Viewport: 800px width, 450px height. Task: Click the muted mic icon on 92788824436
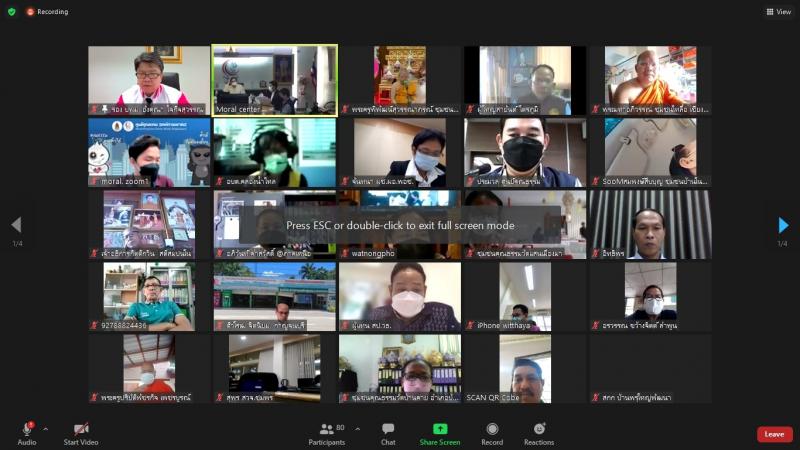94,325
